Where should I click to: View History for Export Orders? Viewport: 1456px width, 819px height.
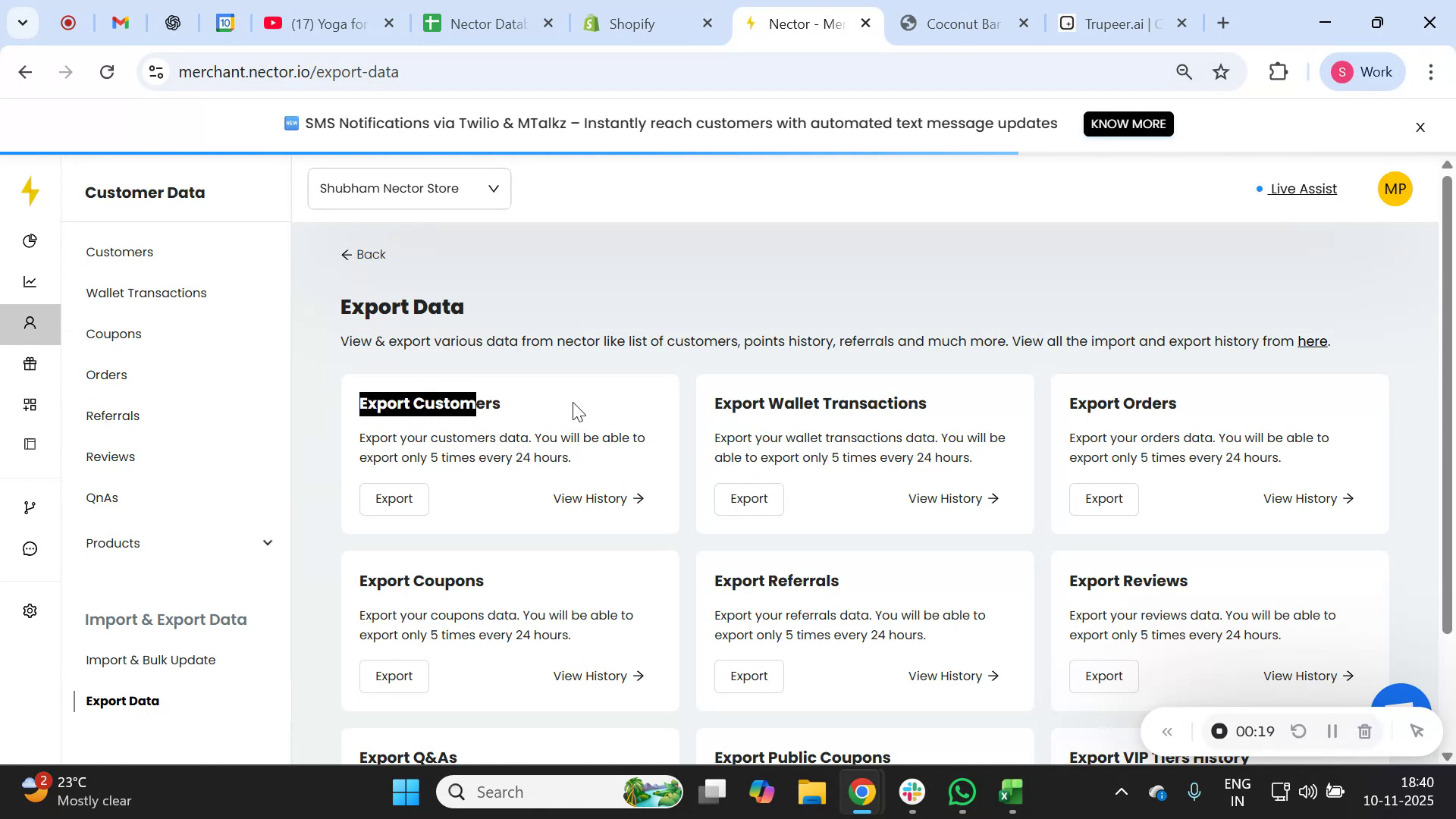(x=1308, y=499)
